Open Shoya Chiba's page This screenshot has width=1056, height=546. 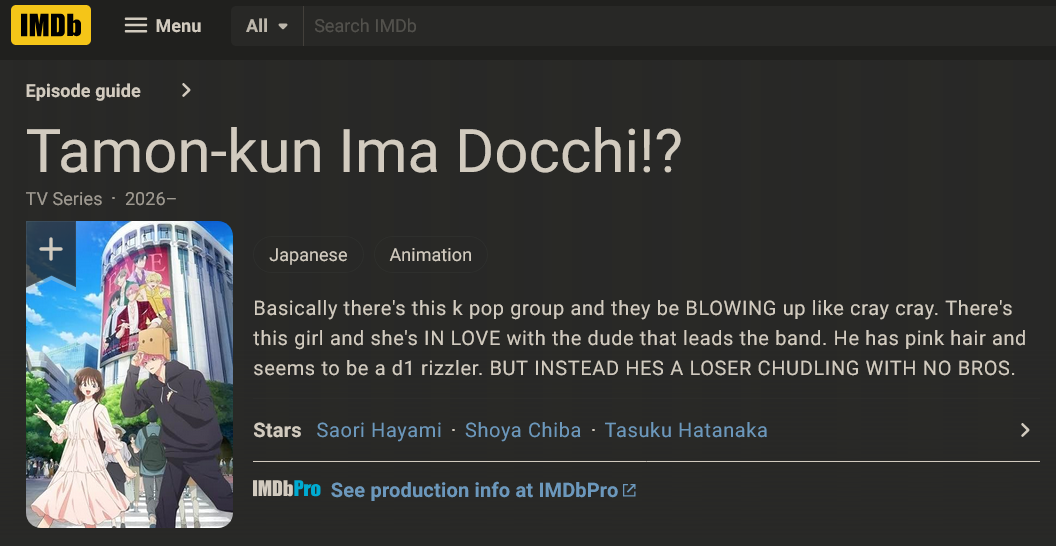(523, 430)
